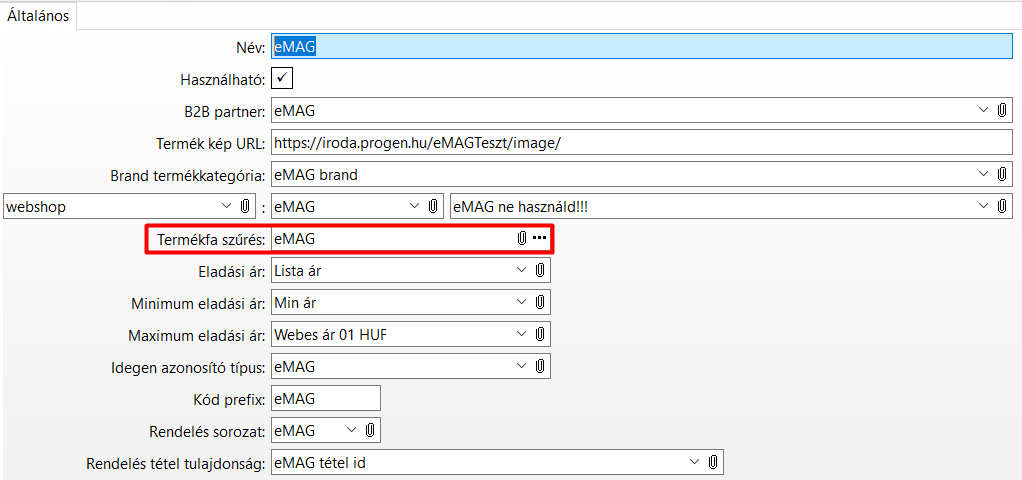Click paperclip icon in Rendelés tétel tulajdonság row
The height and width of the screenshot is (480, 1022).
(x=713, y=462)
